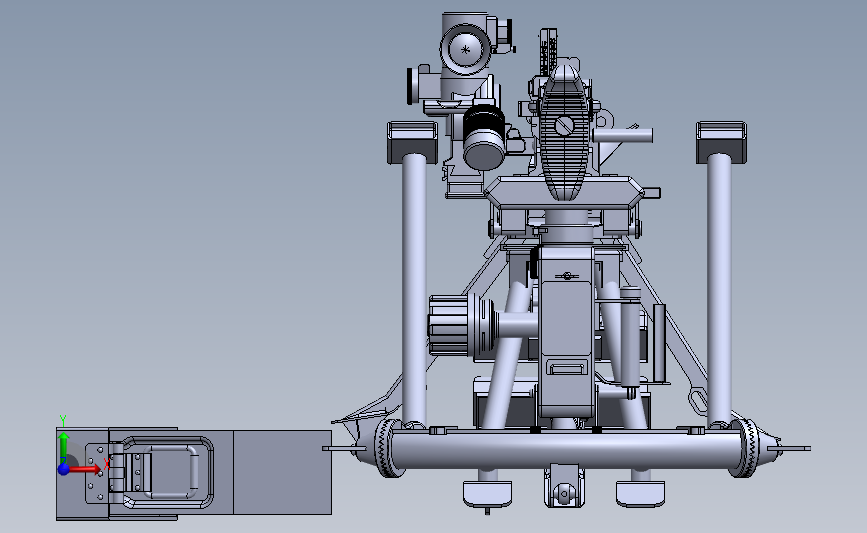Select the left grip block atop left handle tube

412,143
